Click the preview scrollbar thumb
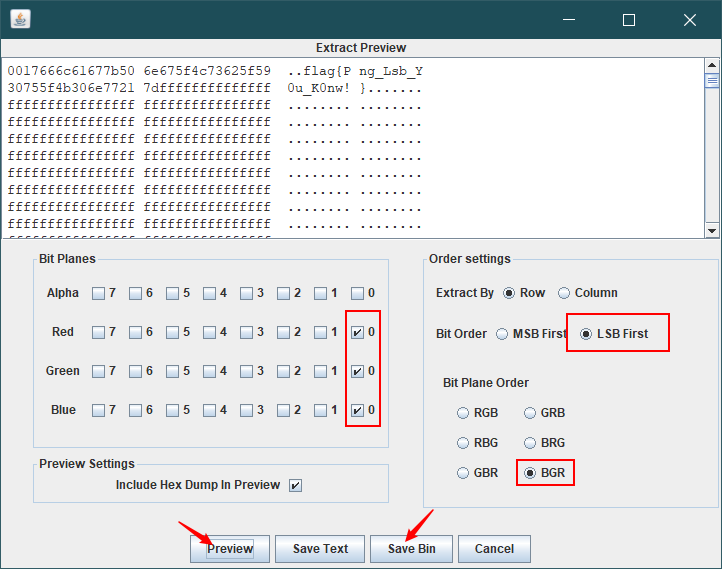 pyautogui.click(x=712, y=80)
